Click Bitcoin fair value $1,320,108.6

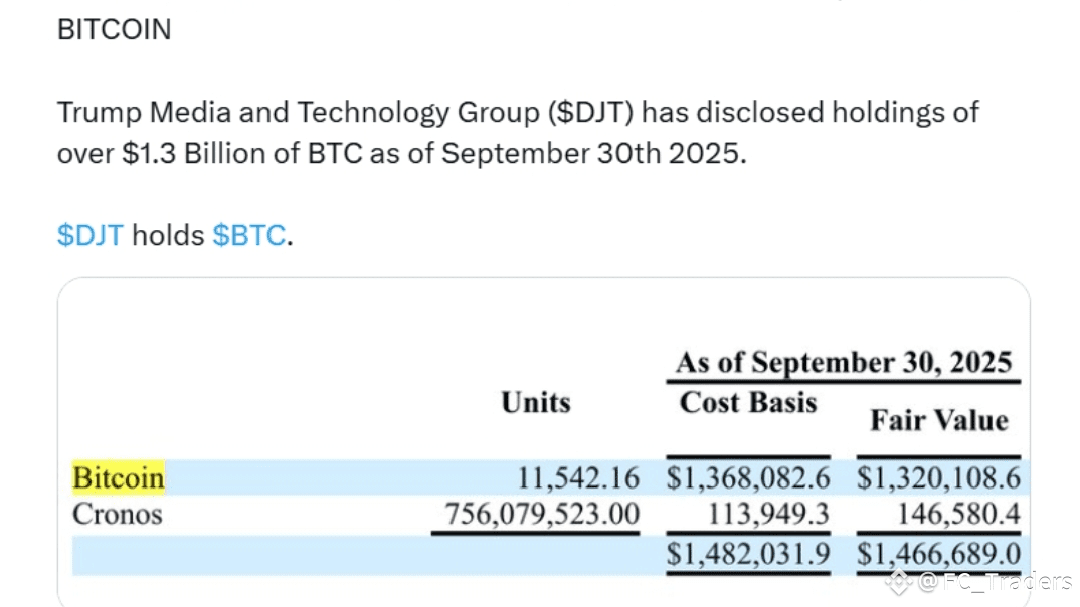click(x=939, y=478)
